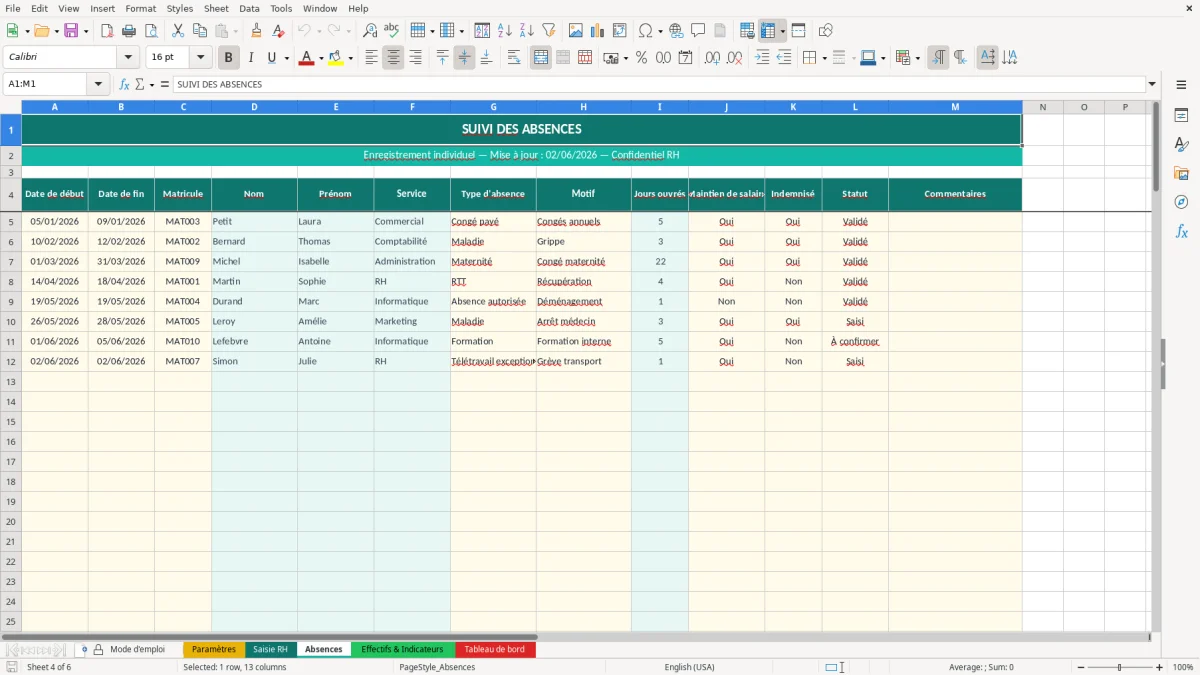Open the Data menu
Screen dimensions: 1200x675
pyautogui.click(x=249, y=8)
